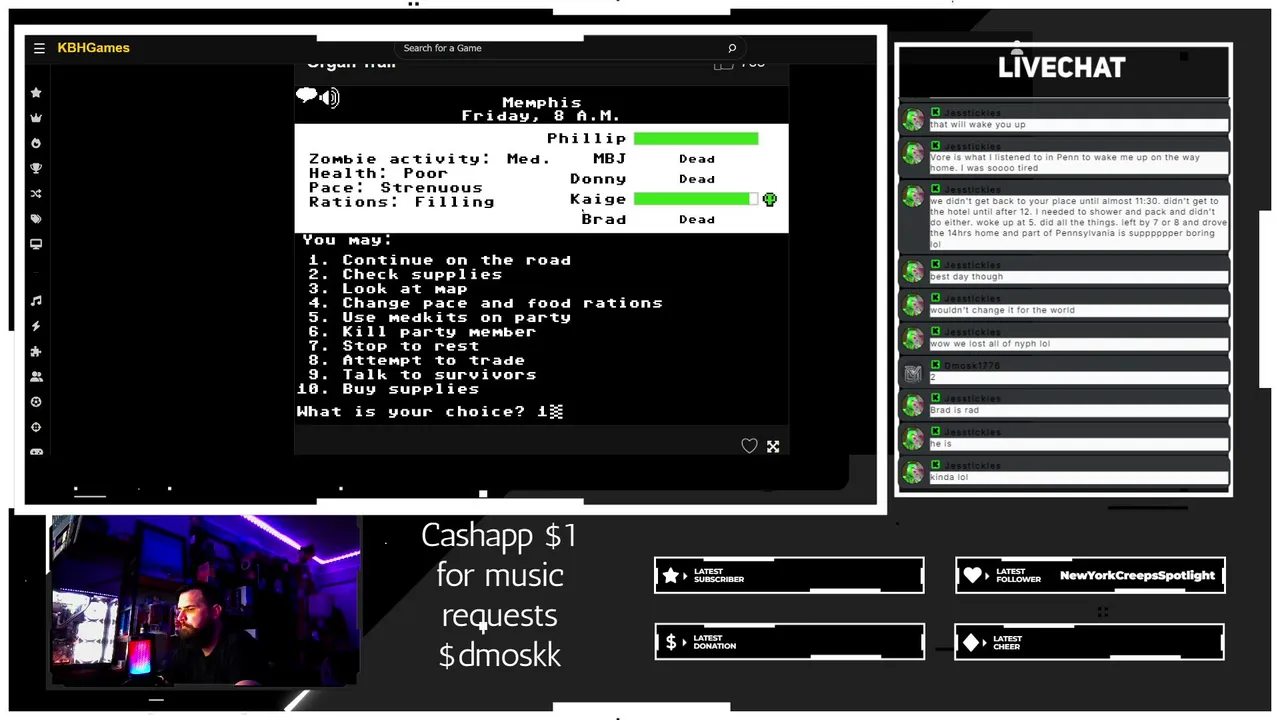
Task: Open the star favorites sidebar category
Action: pyautogui.click(x=36, y=93)
